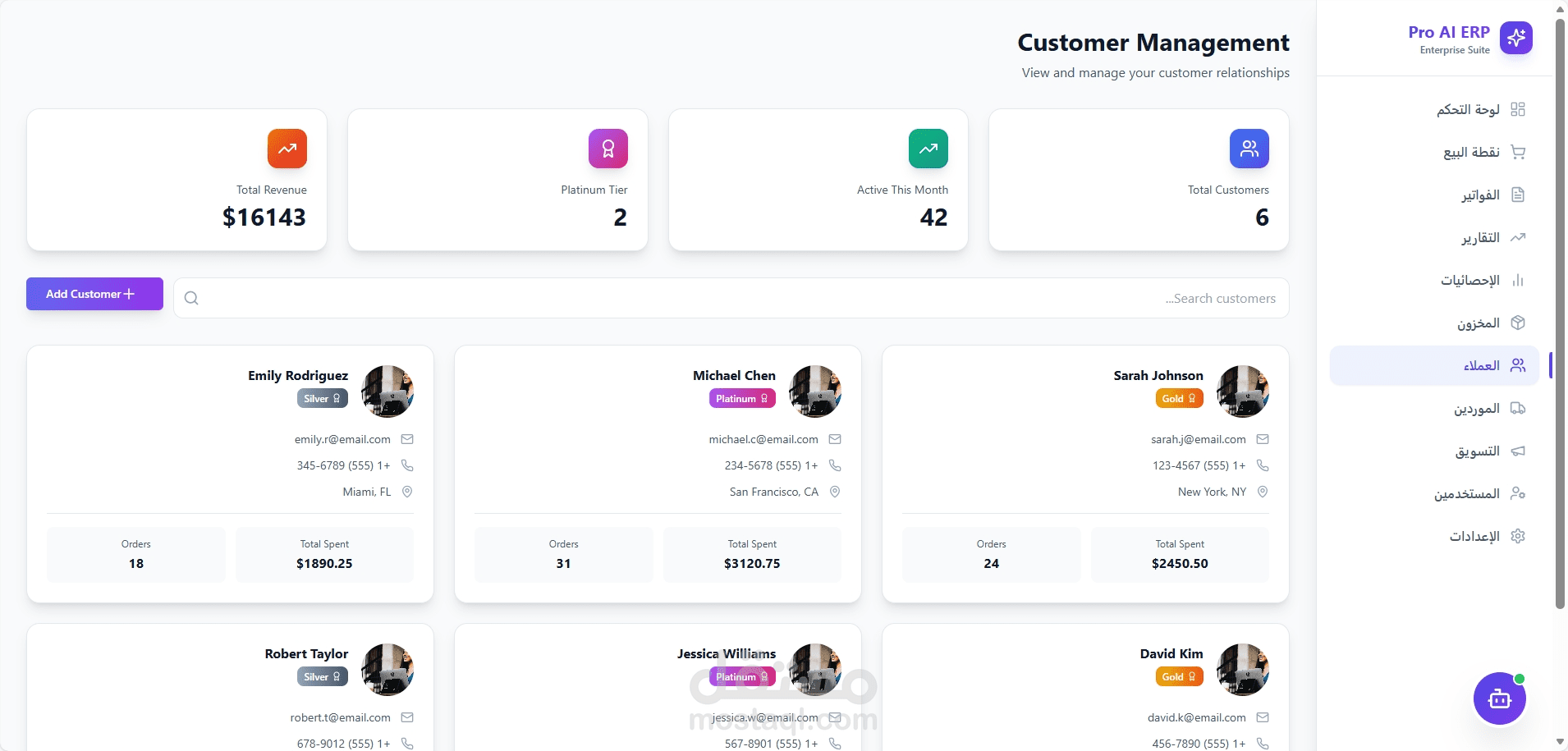Click Sarah Johnson's Gold tier badge
1568x751 pixels.
1179,399
